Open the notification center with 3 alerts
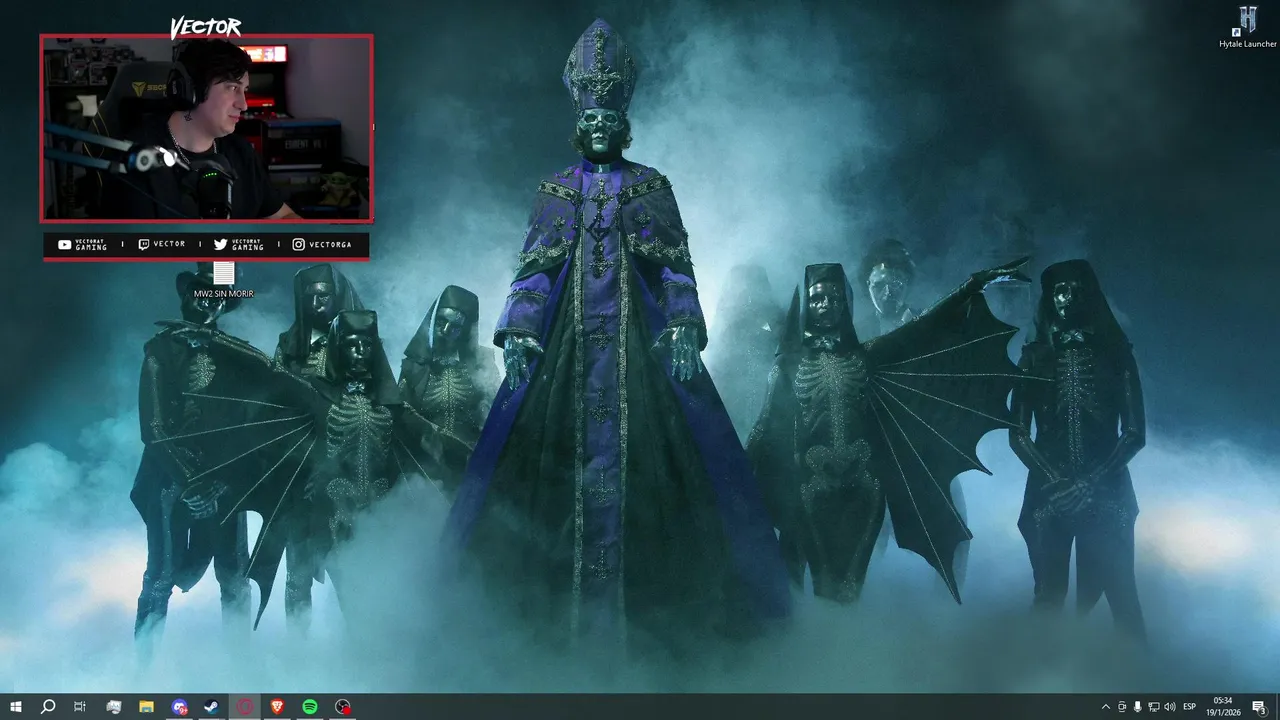The height and width of the screenshot is (720, 1280). (1260, 707)
